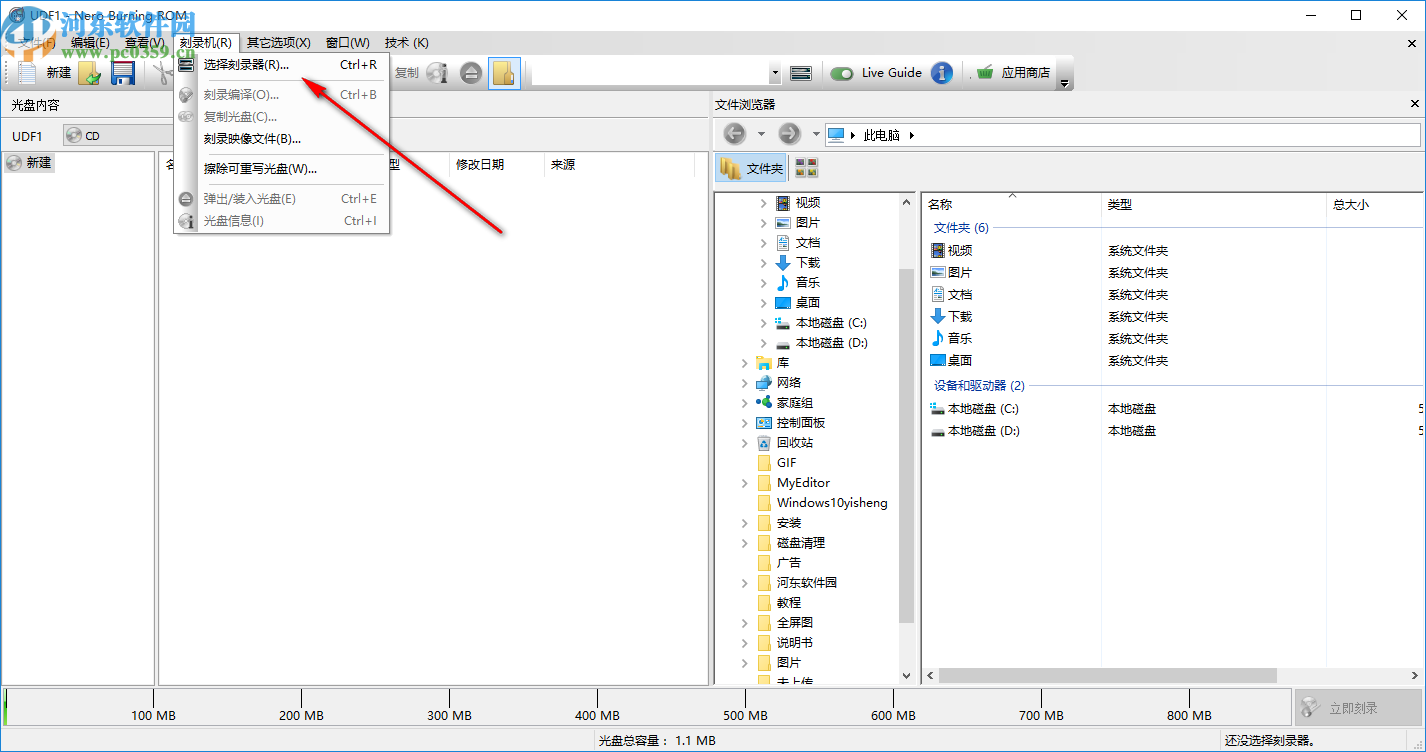Open the app store basket icon
The height and width of the screenshot is (752, 1426).
[985, 72]
